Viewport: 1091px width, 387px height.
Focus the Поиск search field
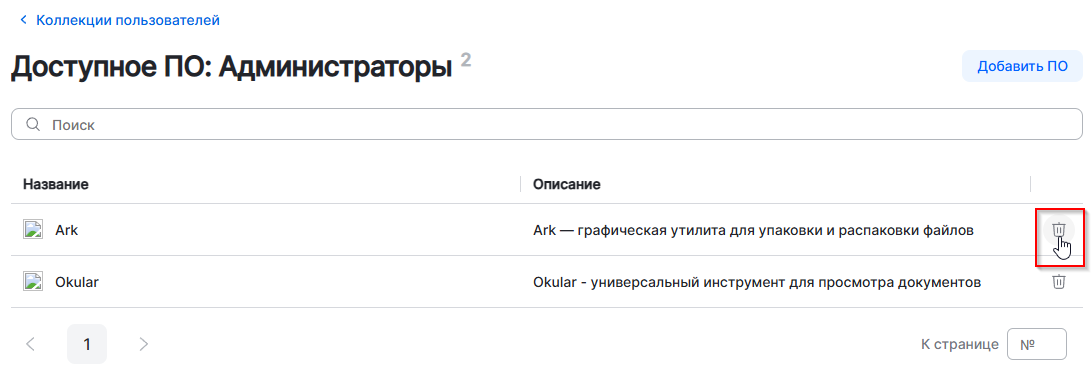[x=546, y=125]
